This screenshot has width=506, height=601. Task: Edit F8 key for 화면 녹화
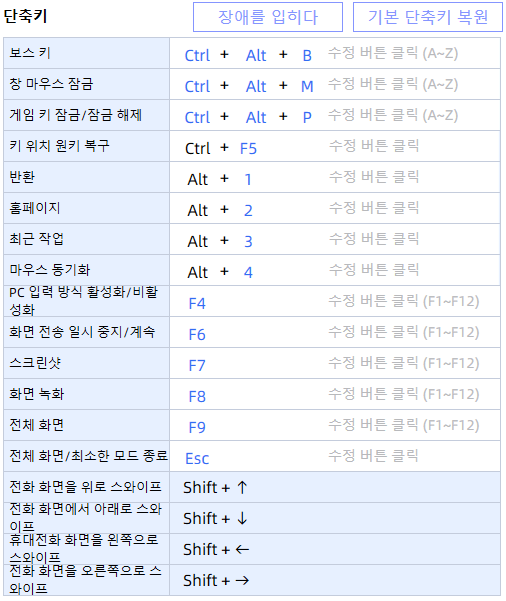197,397
